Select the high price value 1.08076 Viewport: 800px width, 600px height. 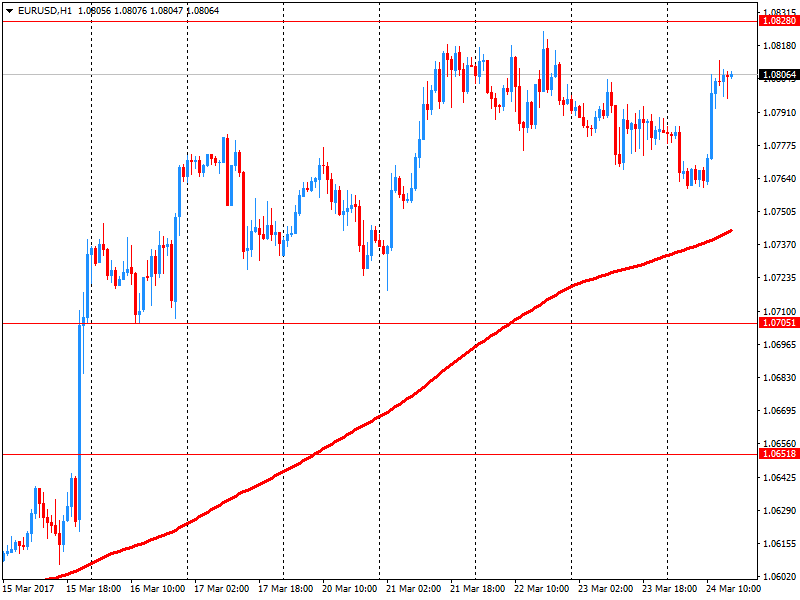click(130, 11)
